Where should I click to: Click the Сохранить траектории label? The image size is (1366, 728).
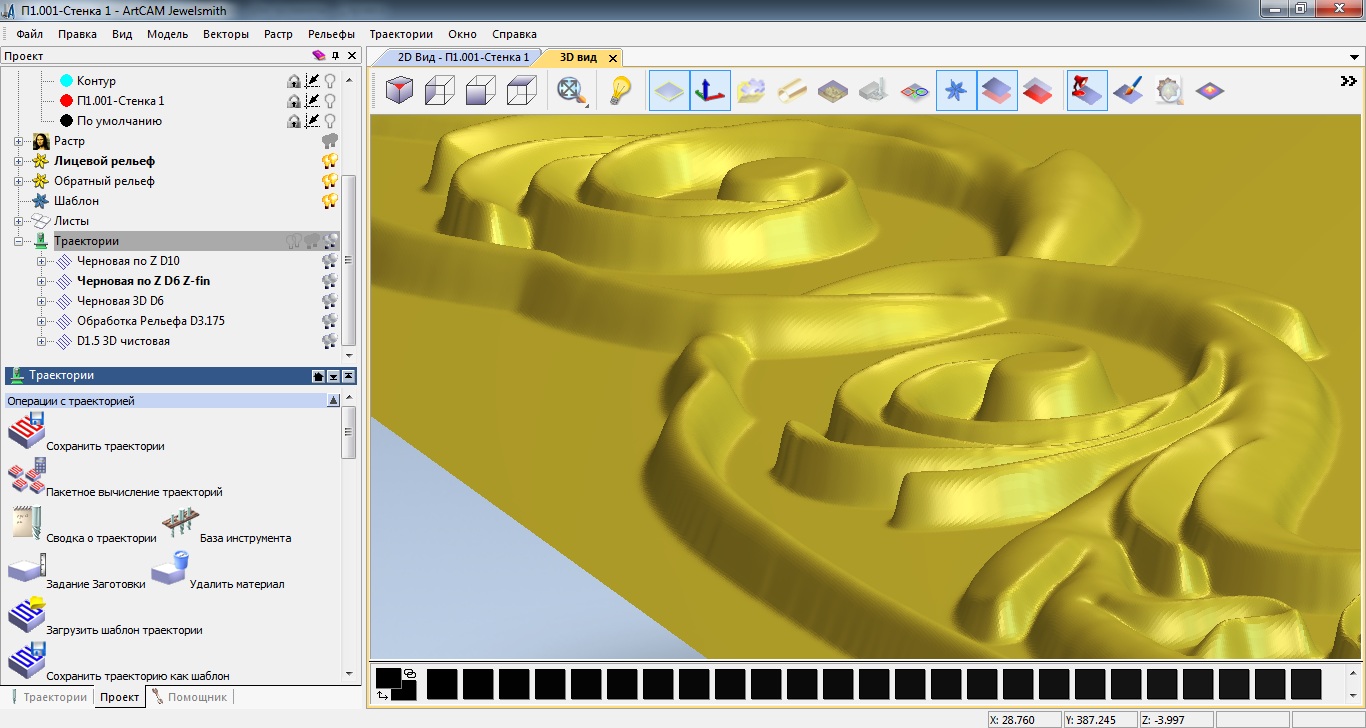coord(105,446)
